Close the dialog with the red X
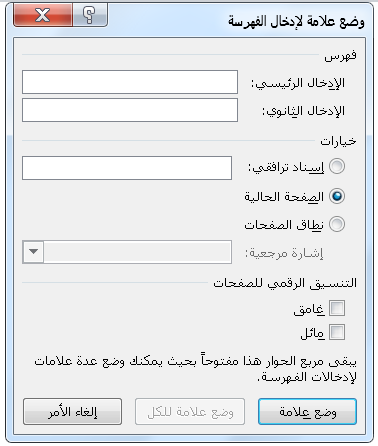378x446 pixels. [x=43, y=15]
